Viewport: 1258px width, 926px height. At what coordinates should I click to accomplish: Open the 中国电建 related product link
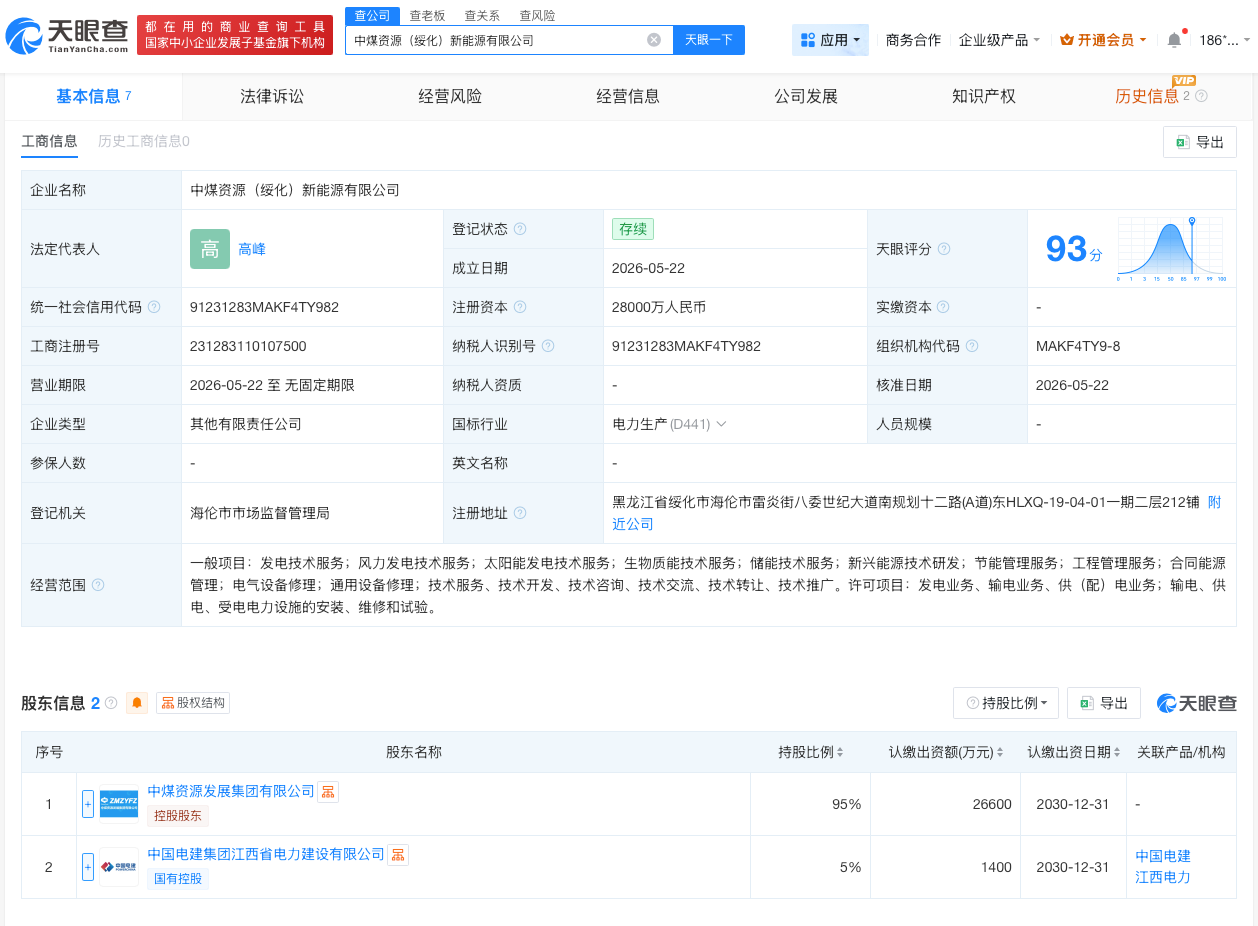pos(1163,856)
